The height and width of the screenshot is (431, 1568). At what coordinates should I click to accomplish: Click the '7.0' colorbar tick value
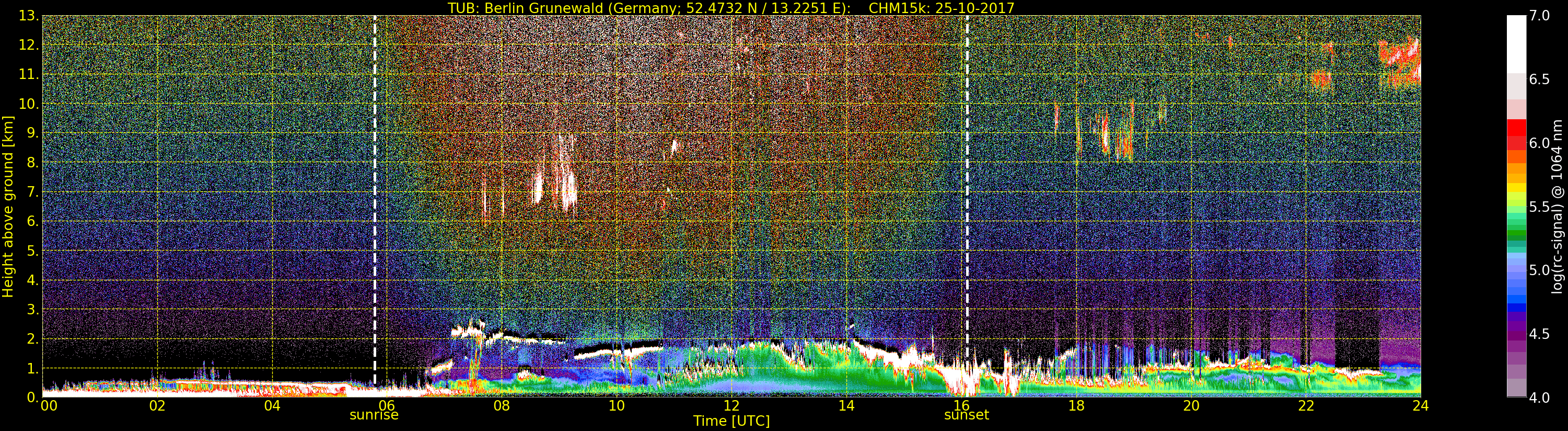point(1539,16)
